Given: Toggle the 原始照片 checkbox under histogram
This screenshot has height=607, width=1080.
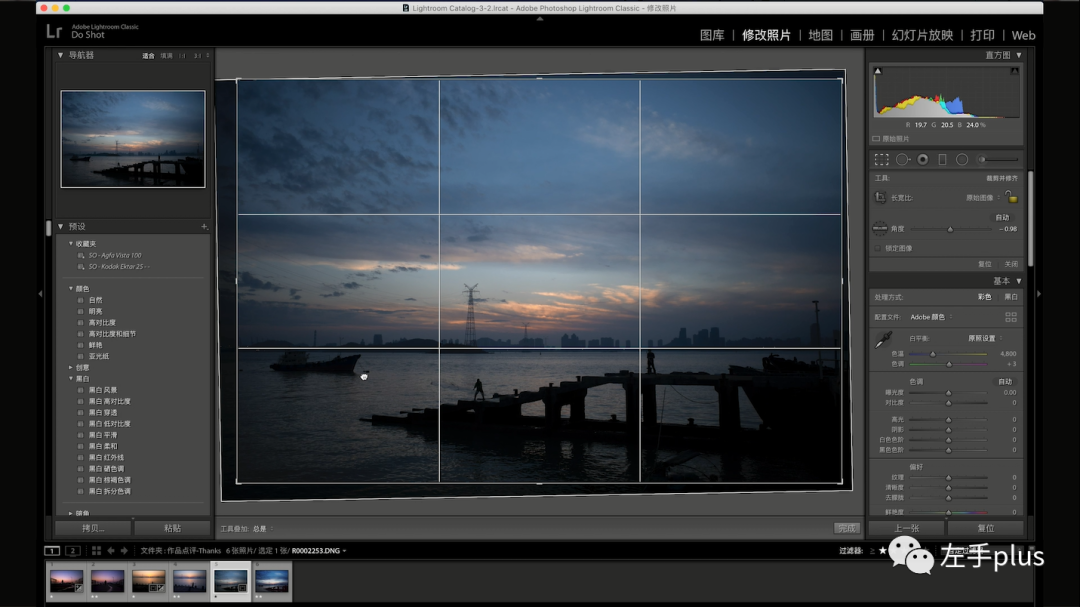Looking at the screenshot, I should (x=876, y=138).
